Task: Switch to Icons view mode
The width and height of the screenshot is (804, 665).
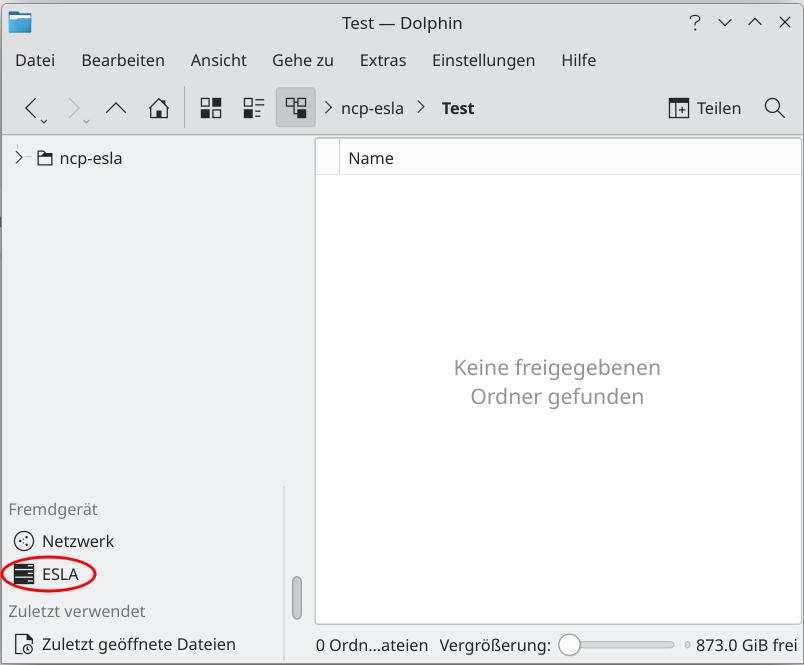Action: coord(211,108)
